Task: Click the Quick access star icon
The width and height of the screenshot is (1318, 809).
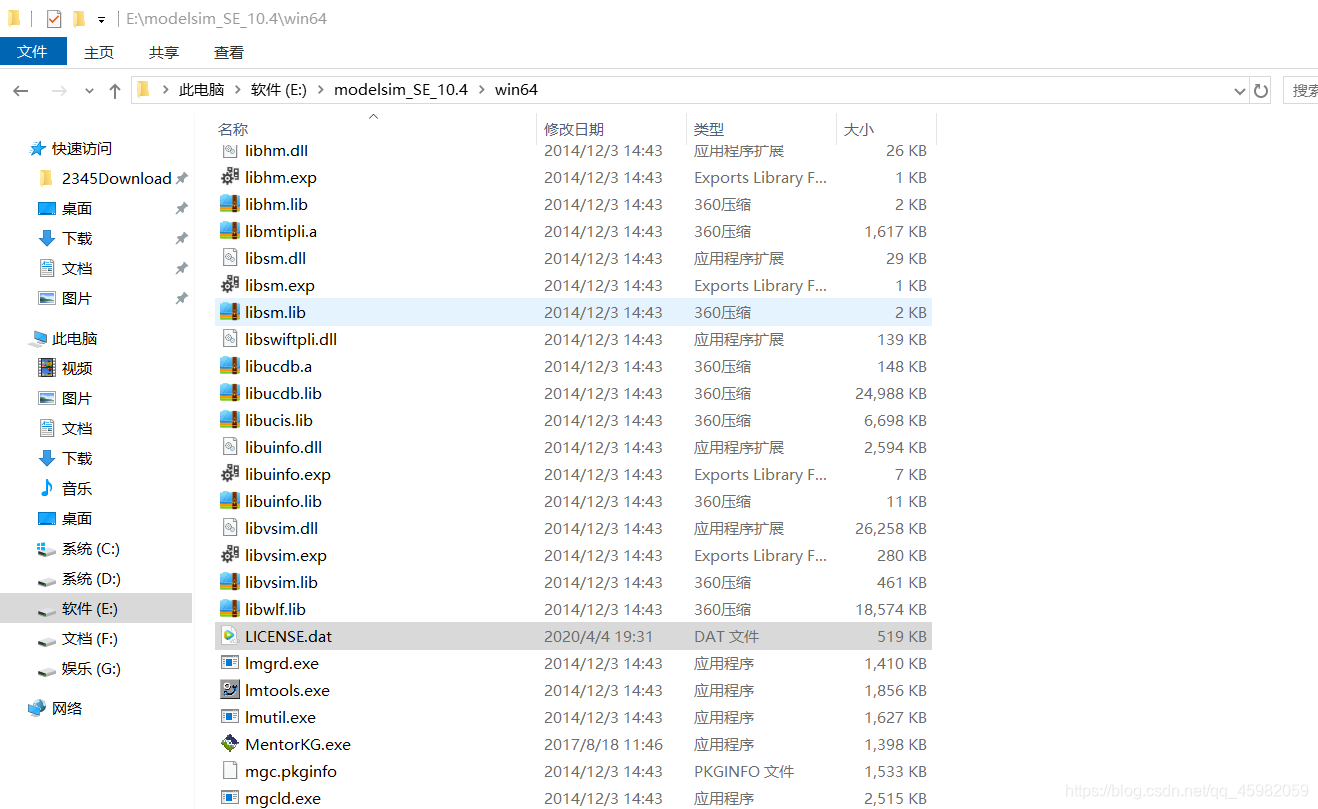Action: pos(38,148)
